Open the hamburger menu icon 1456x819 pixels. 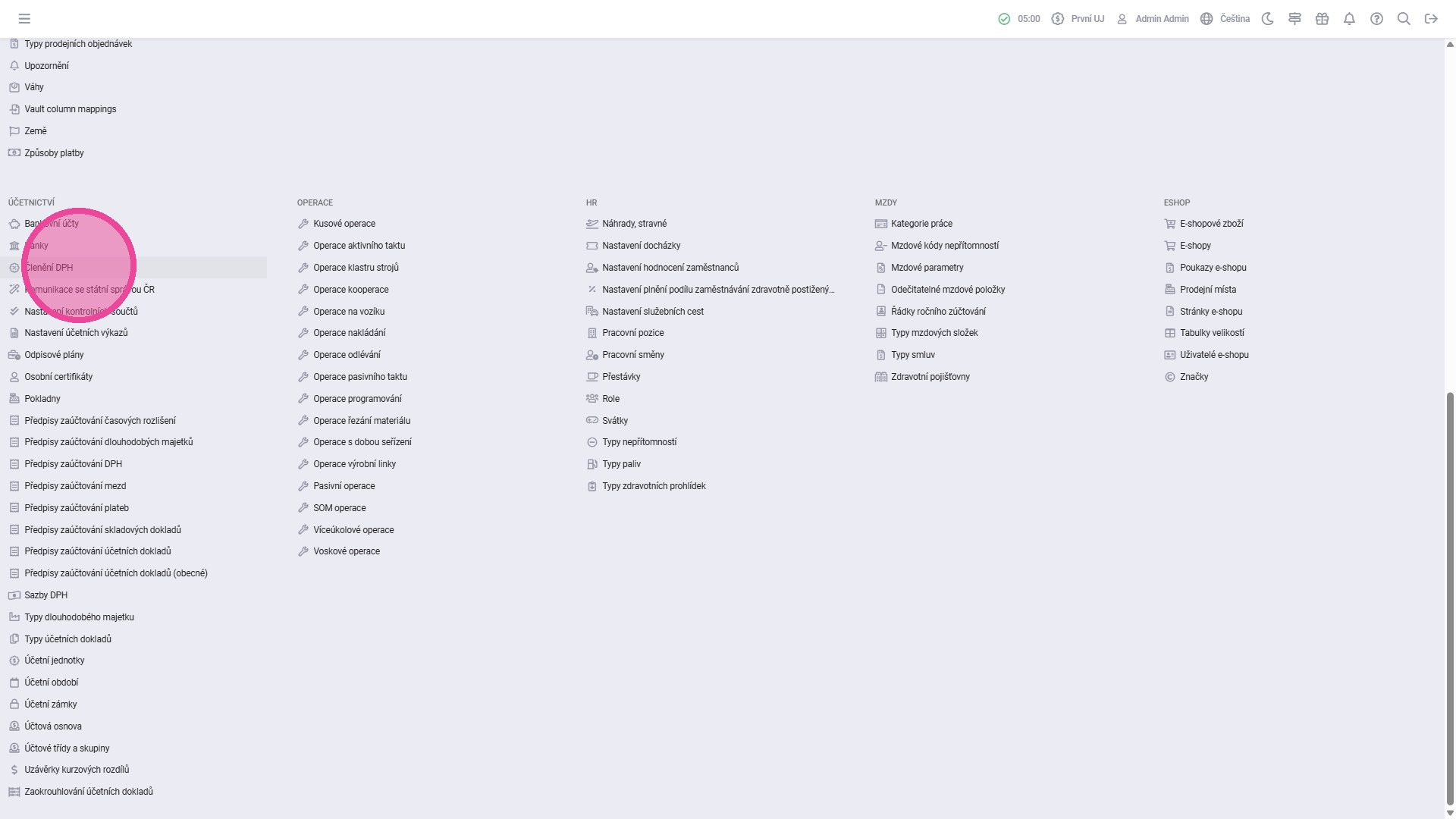(x=24, y=19)
